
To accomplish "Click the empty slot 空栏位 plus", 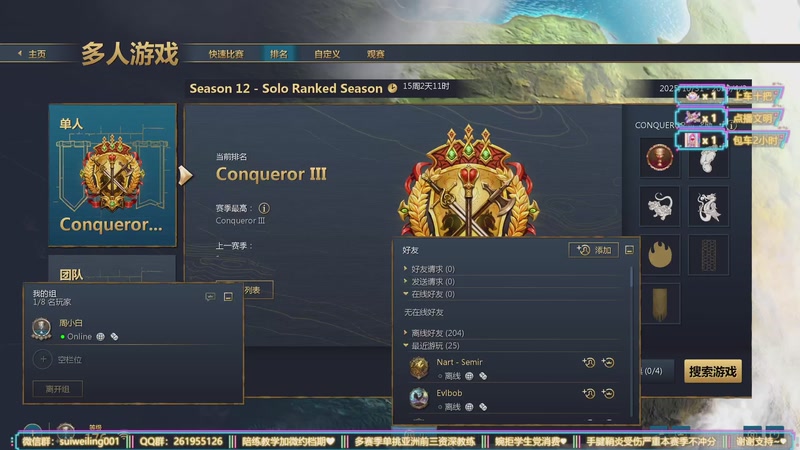I will [43, 359].
